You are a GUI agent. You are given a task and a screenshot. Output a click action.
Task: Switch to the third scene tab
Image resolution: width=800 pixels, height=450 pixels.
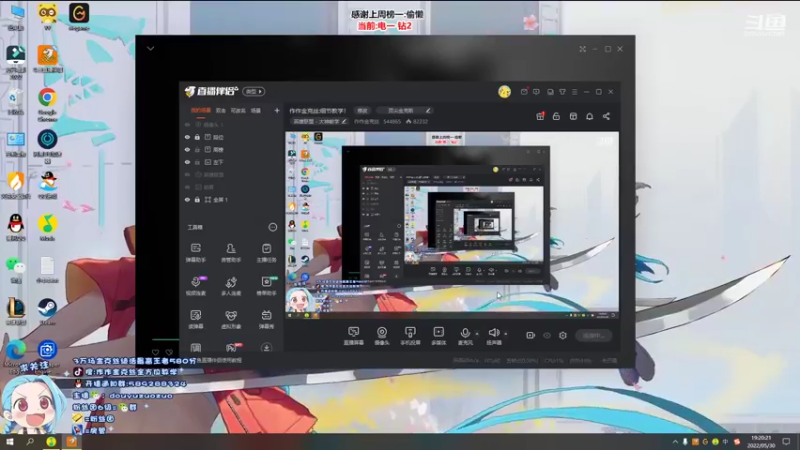pyautogui.click(x=238, y=110)
